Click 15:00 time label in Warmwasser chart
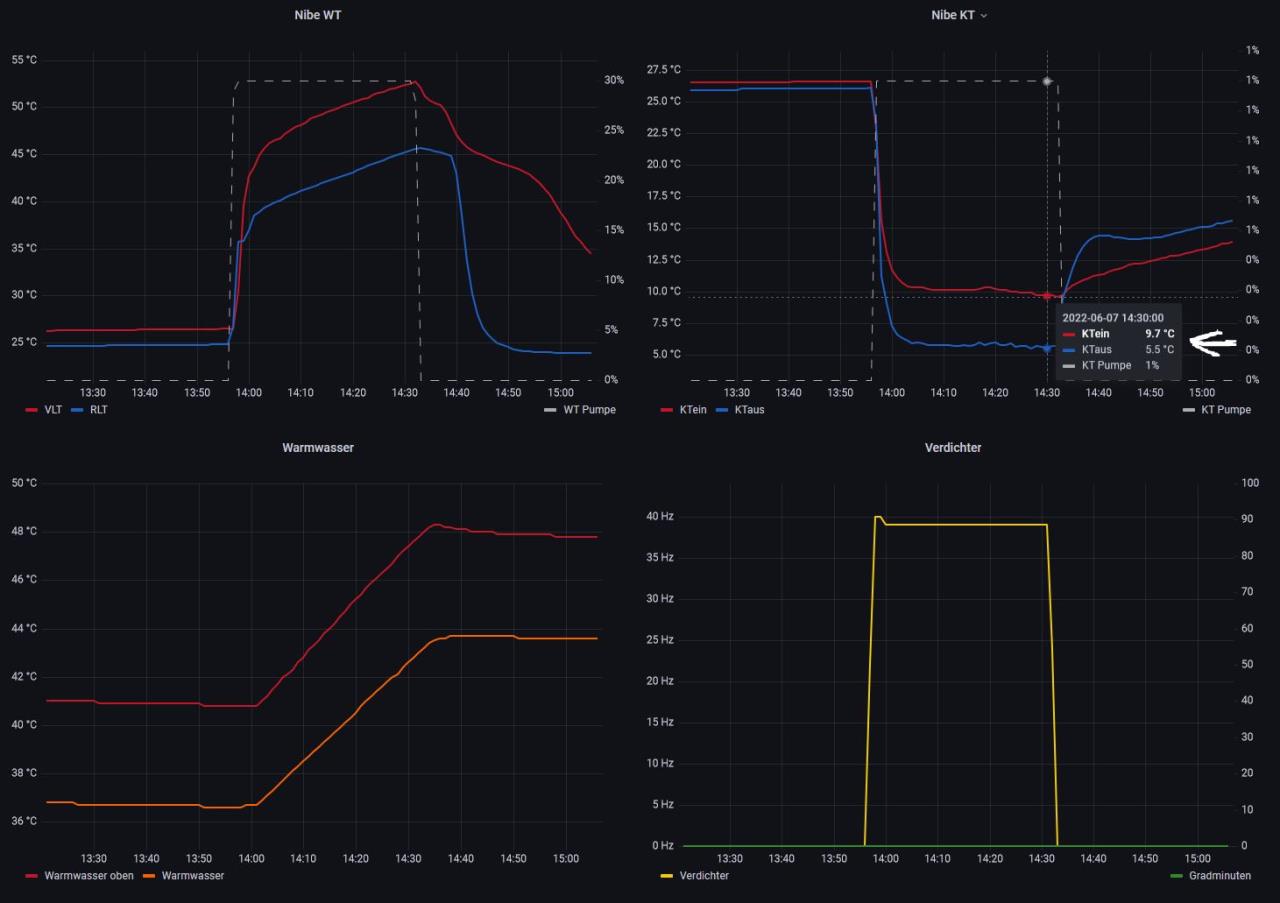Image resolution: width=1280 pixels, height=903 pixels. click(x=565, y=858)
